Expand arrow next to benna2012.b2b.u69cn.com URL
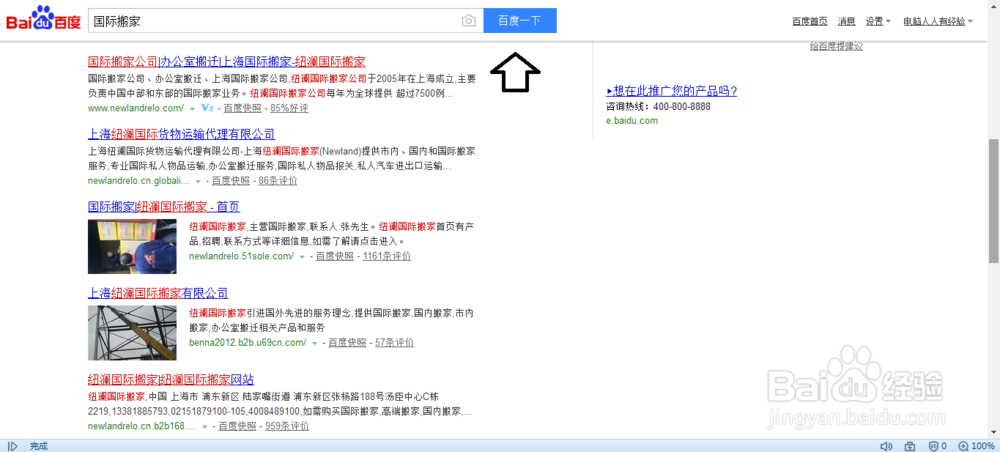The width and height of the screenshot is (1000, 452). click(315, 343)
